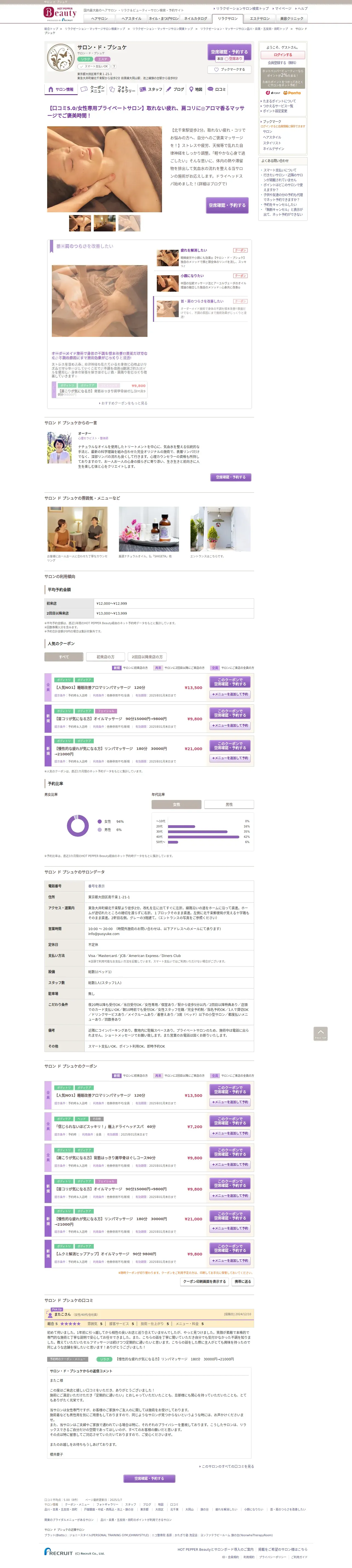Click the RECRUIT logo in footer
Viewport: 352px width, 1568px height.
[x=58, y=1552]
